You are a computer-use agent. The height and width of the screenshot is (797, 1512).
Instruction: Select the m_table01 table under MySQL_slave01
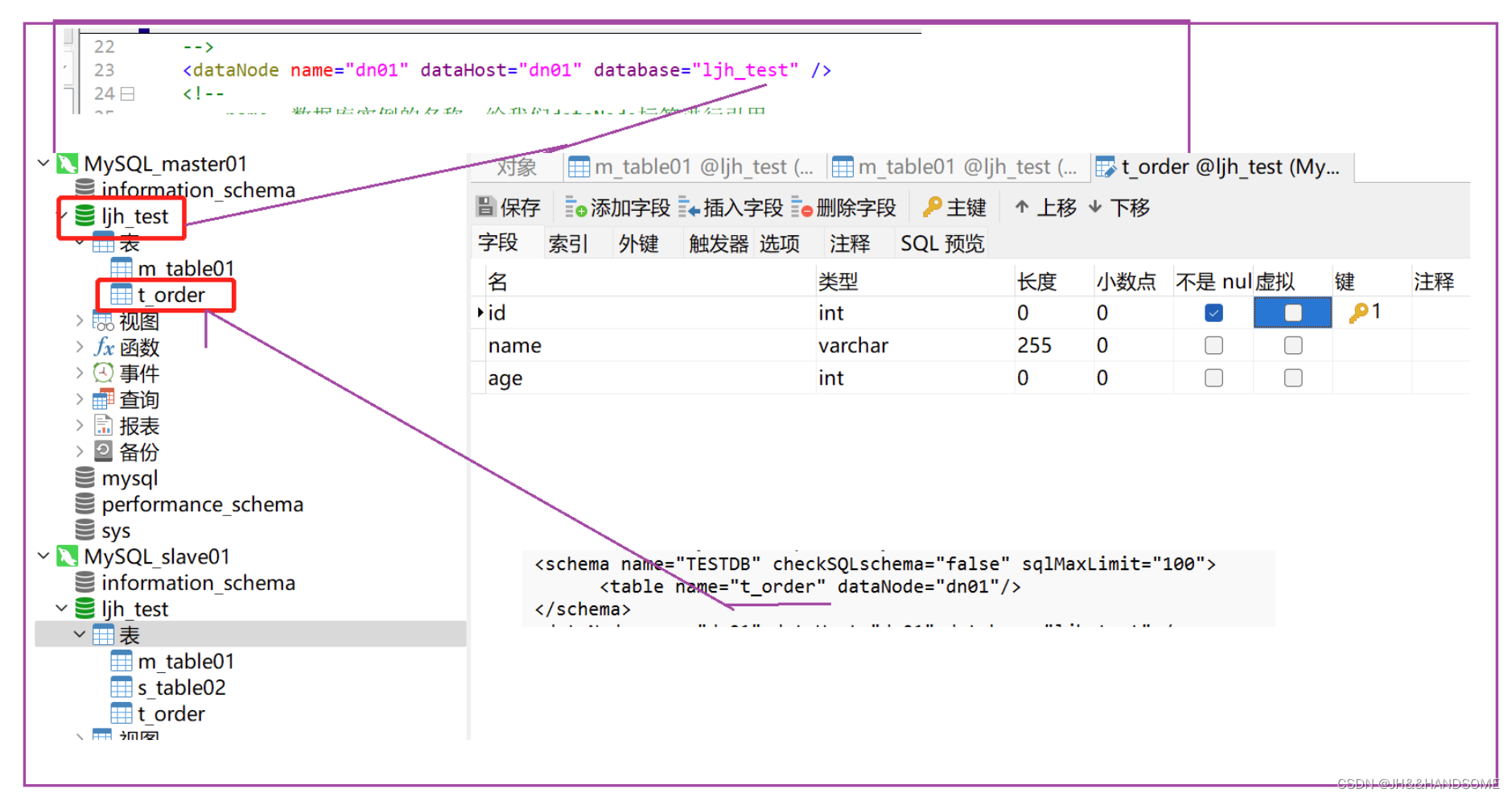point(186,661)
